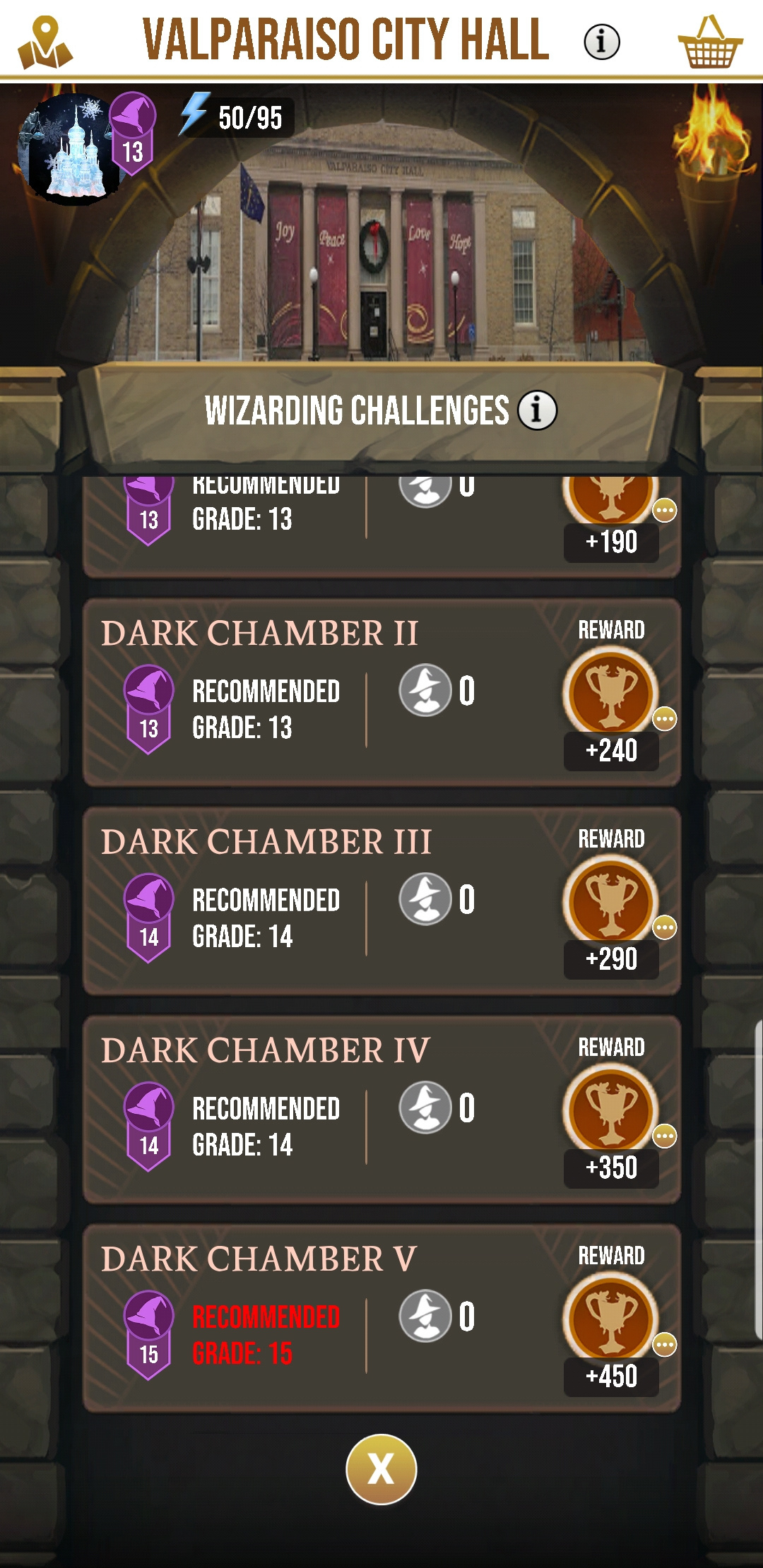Choose the Dark Chamber V challenge
Viewport: 763px width, 1568px height.
[x=381, y=1317]
